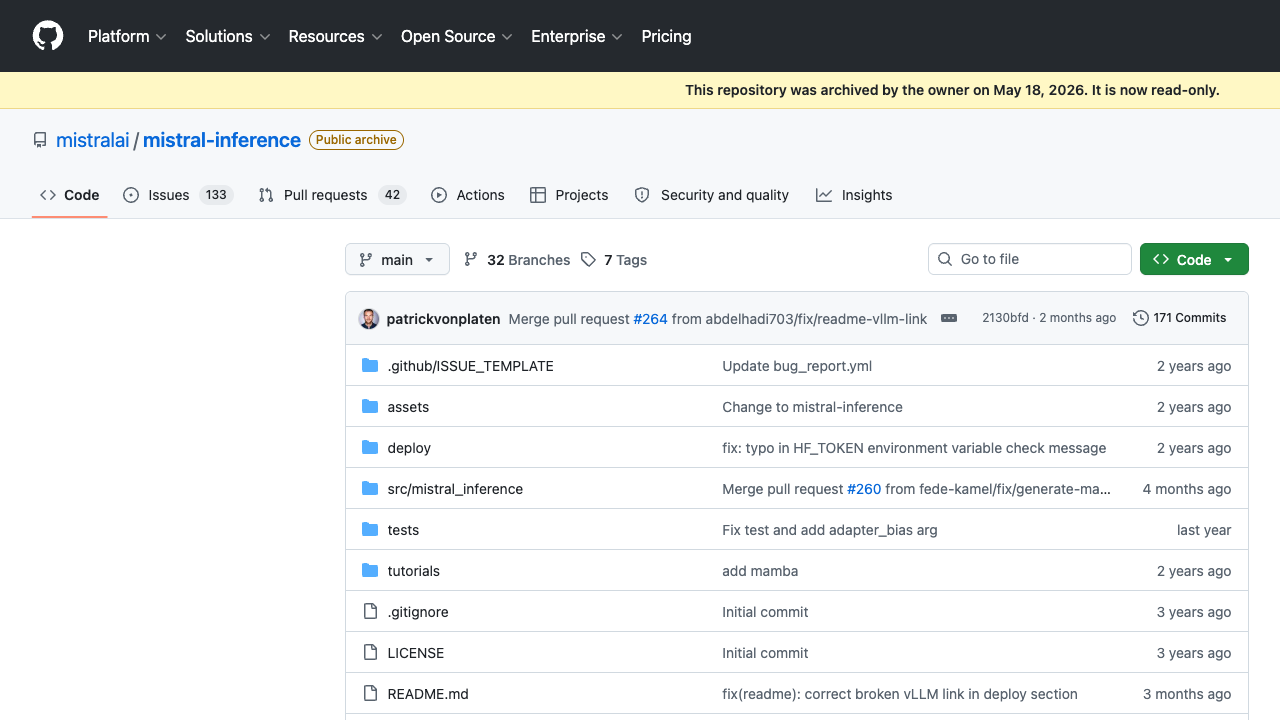Open pull request #260 link
This screenshot has width=1280, height=720.
tap(864, 489)
